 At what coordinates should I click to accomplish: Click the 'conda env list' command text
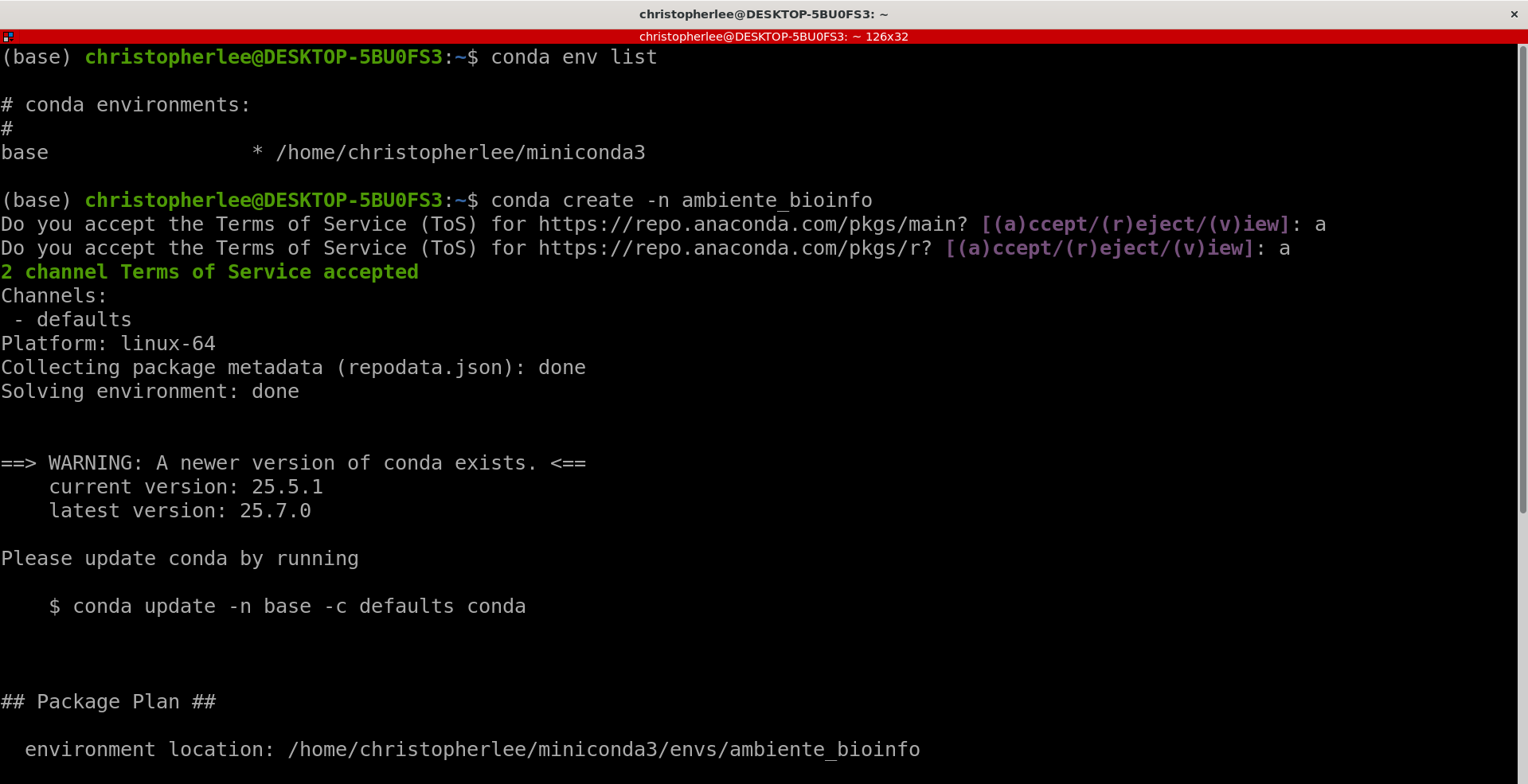(574, 57)
